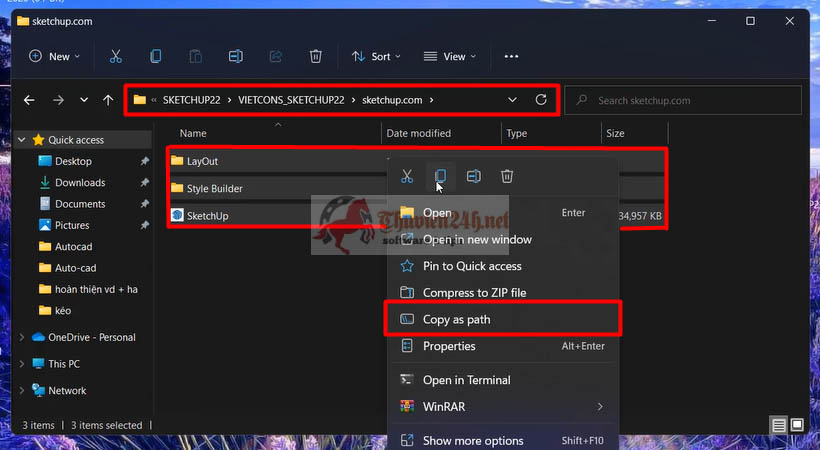This screenshot has width=820, height=450.
Task: Select OneDrive - Personal in sidebar
Action: coord(92,338)
